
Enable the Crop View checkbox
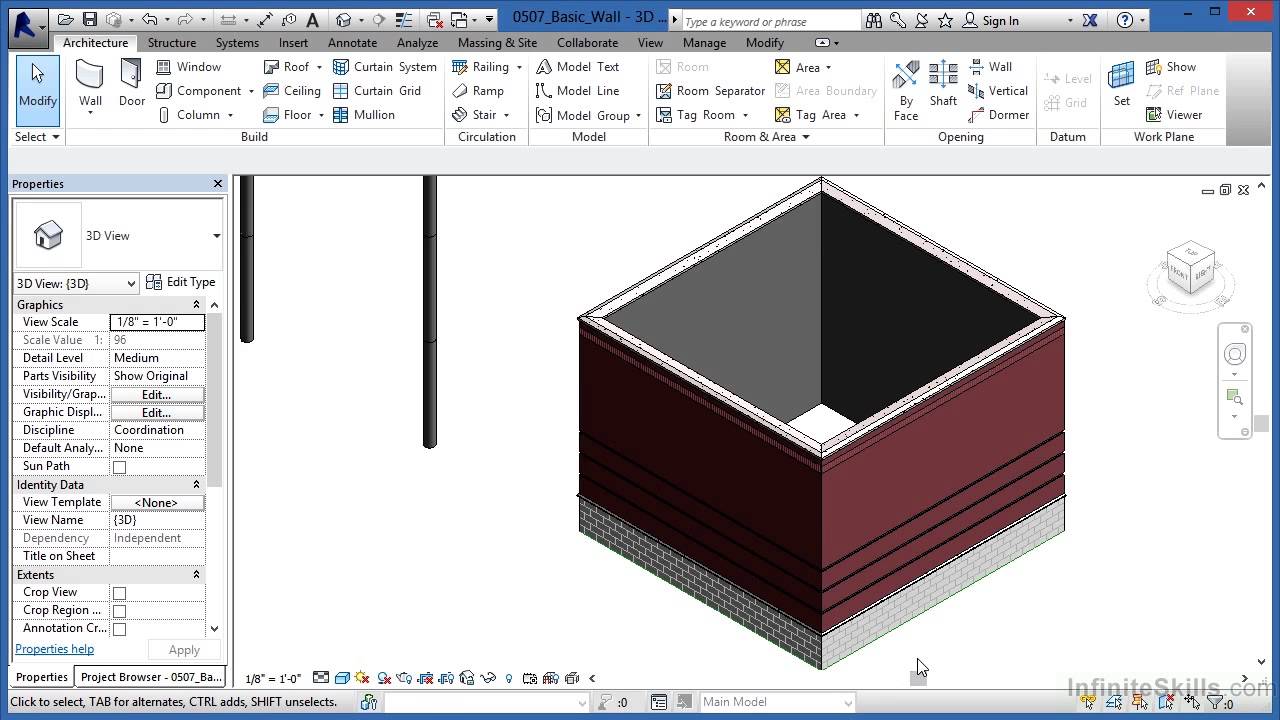click(x=119, y=593)
